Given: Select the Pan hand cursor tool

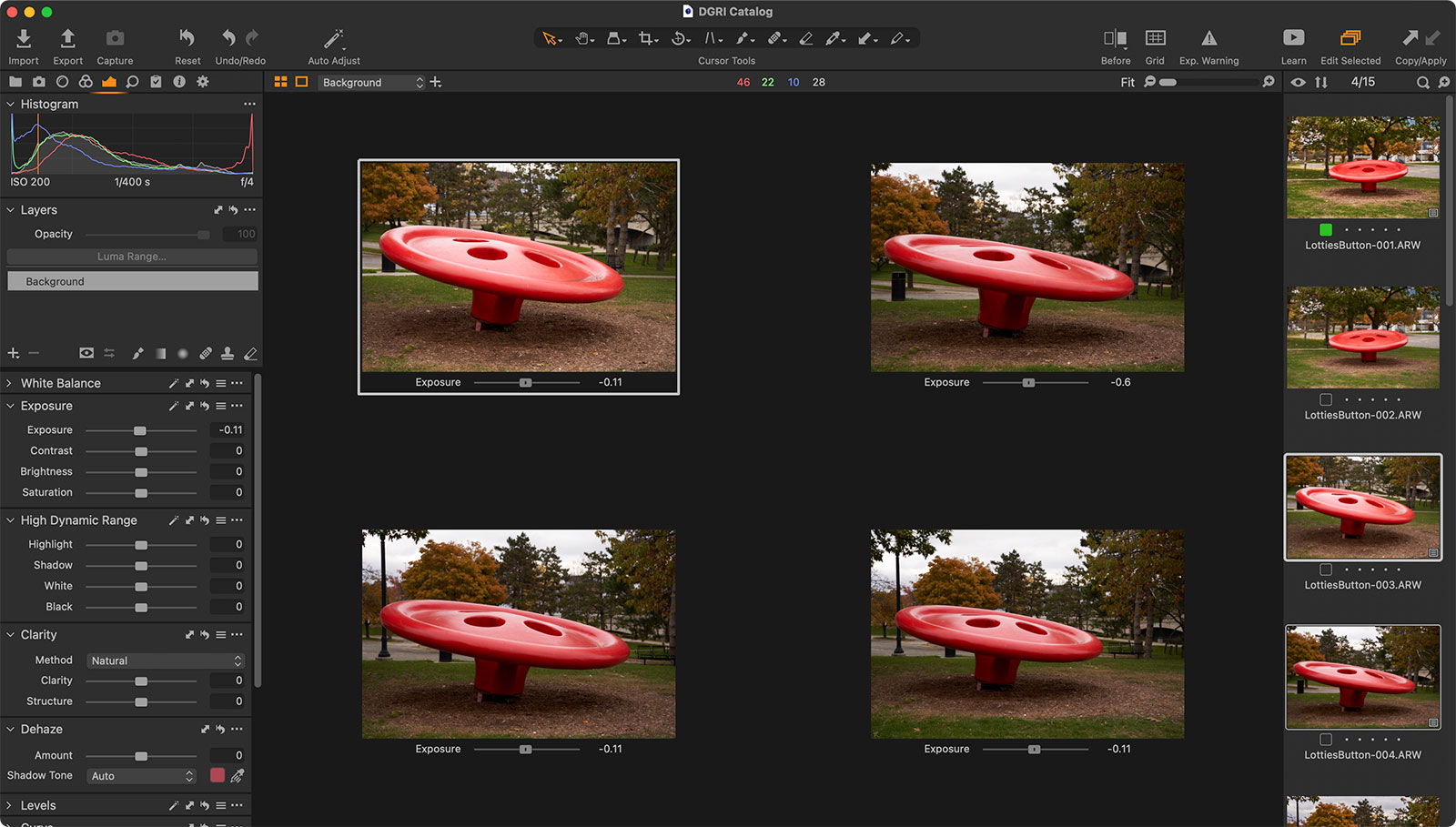Looking at the screenshot, I should (x=583, y=38).
